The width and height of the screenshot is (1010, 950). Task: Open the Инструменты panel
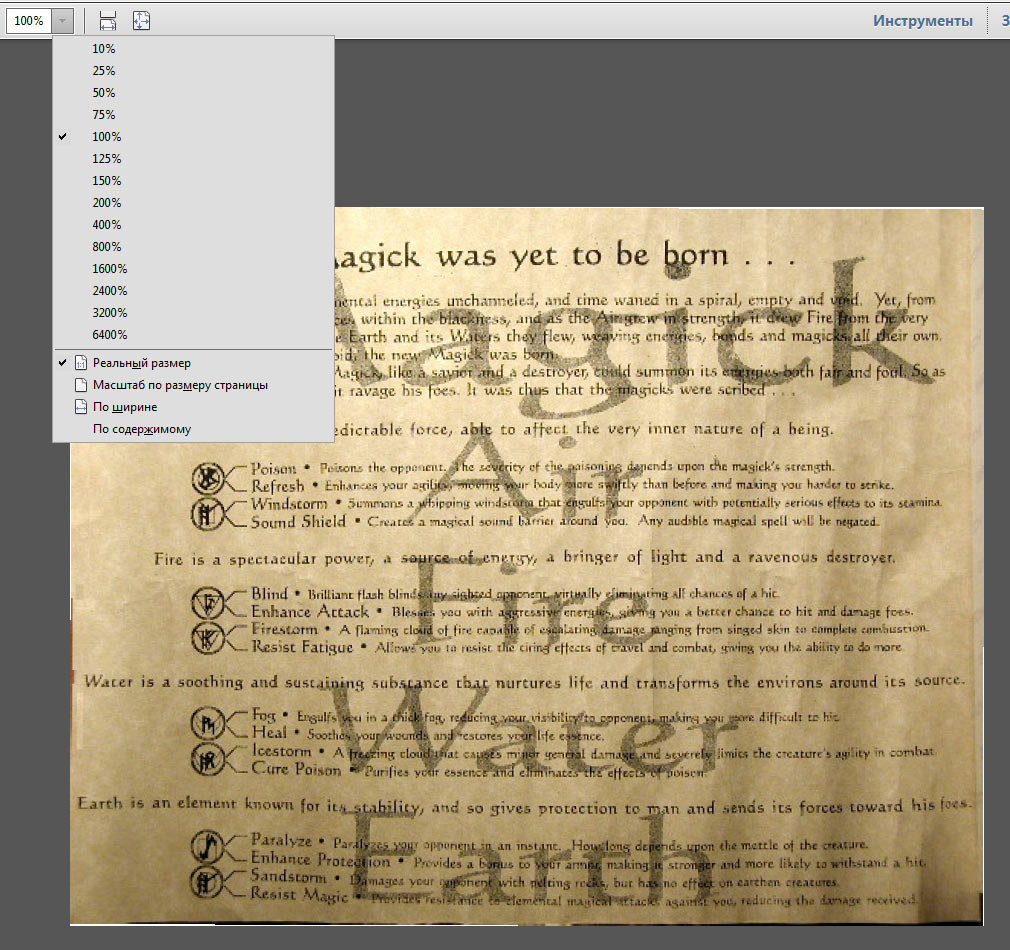tap(922, 20)
